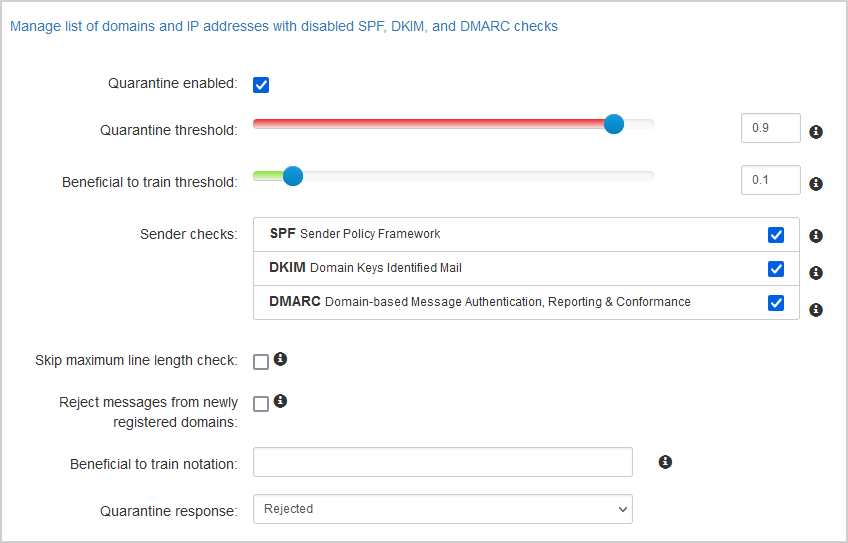The width and height of the screenshot is (848, 543).
Task: Open Manage list of domains and IP addresses link
Action: (x=284, y=27)
